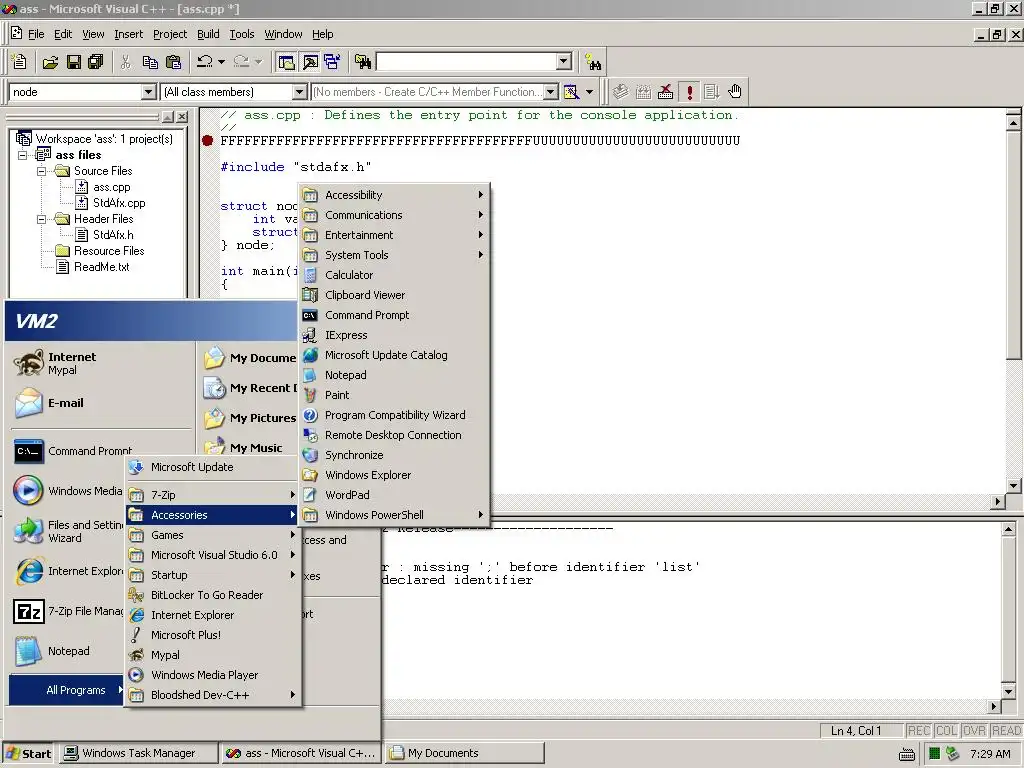Click the WizardBar actions wand icon
Image resolution: width=1024 pixels, height=768 pixels.
pyautogui.click(x=571, y=92)
